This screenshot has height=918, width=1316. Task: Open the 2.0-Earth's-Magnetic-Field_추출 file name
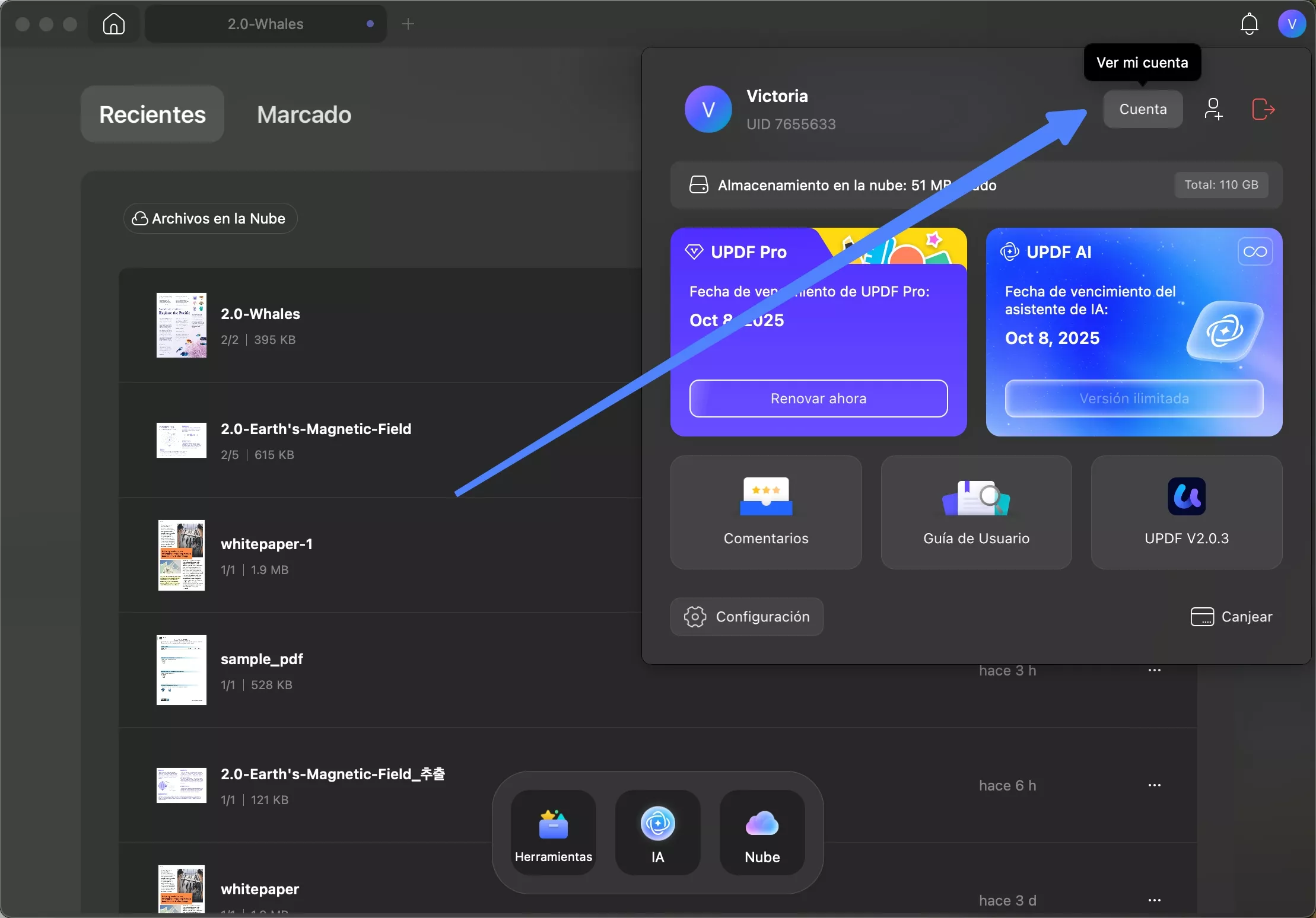(x=333, y=774)
